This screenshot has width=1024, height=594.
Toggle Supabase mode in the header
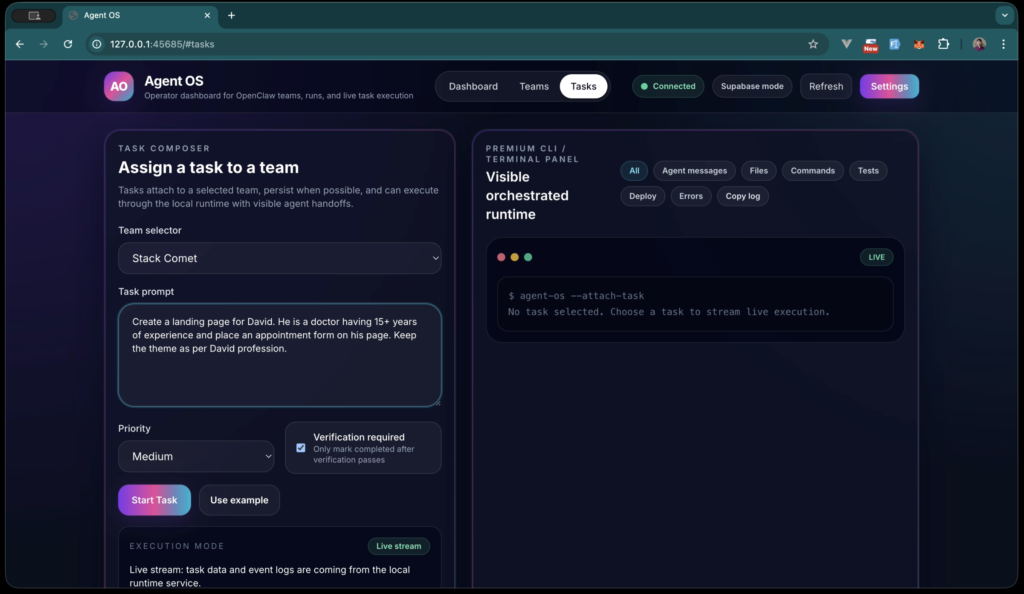point(752,86)
